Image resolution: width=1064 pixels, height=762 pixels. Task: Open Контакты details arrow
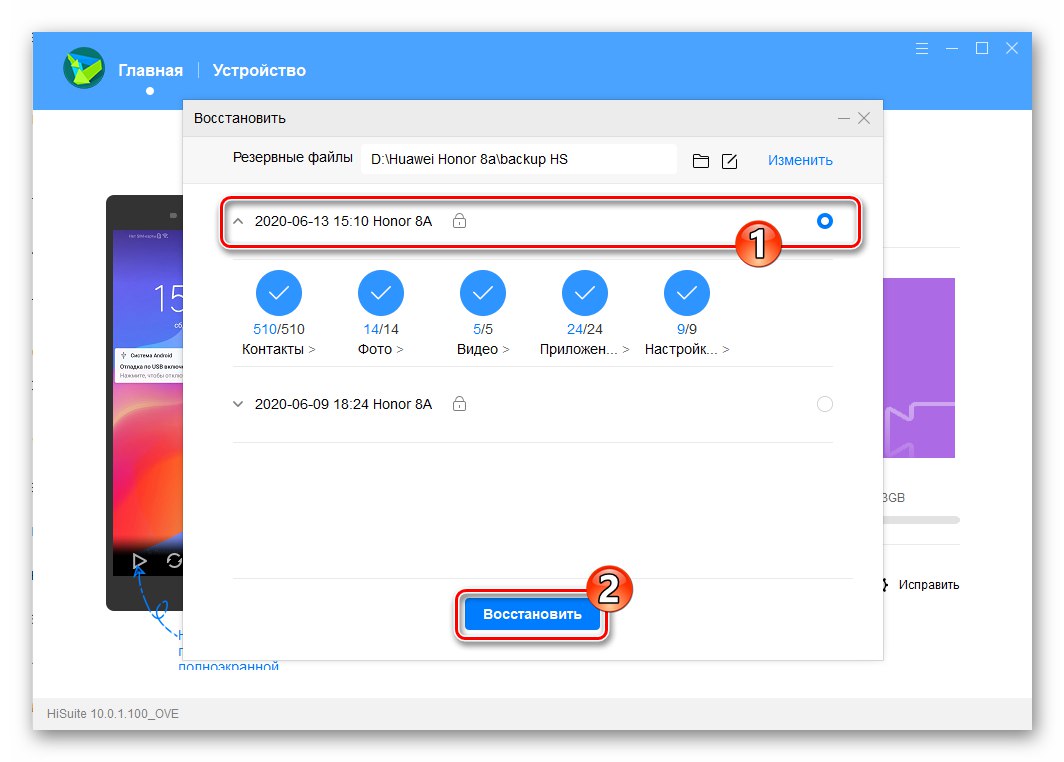click(x=312, y=349)
